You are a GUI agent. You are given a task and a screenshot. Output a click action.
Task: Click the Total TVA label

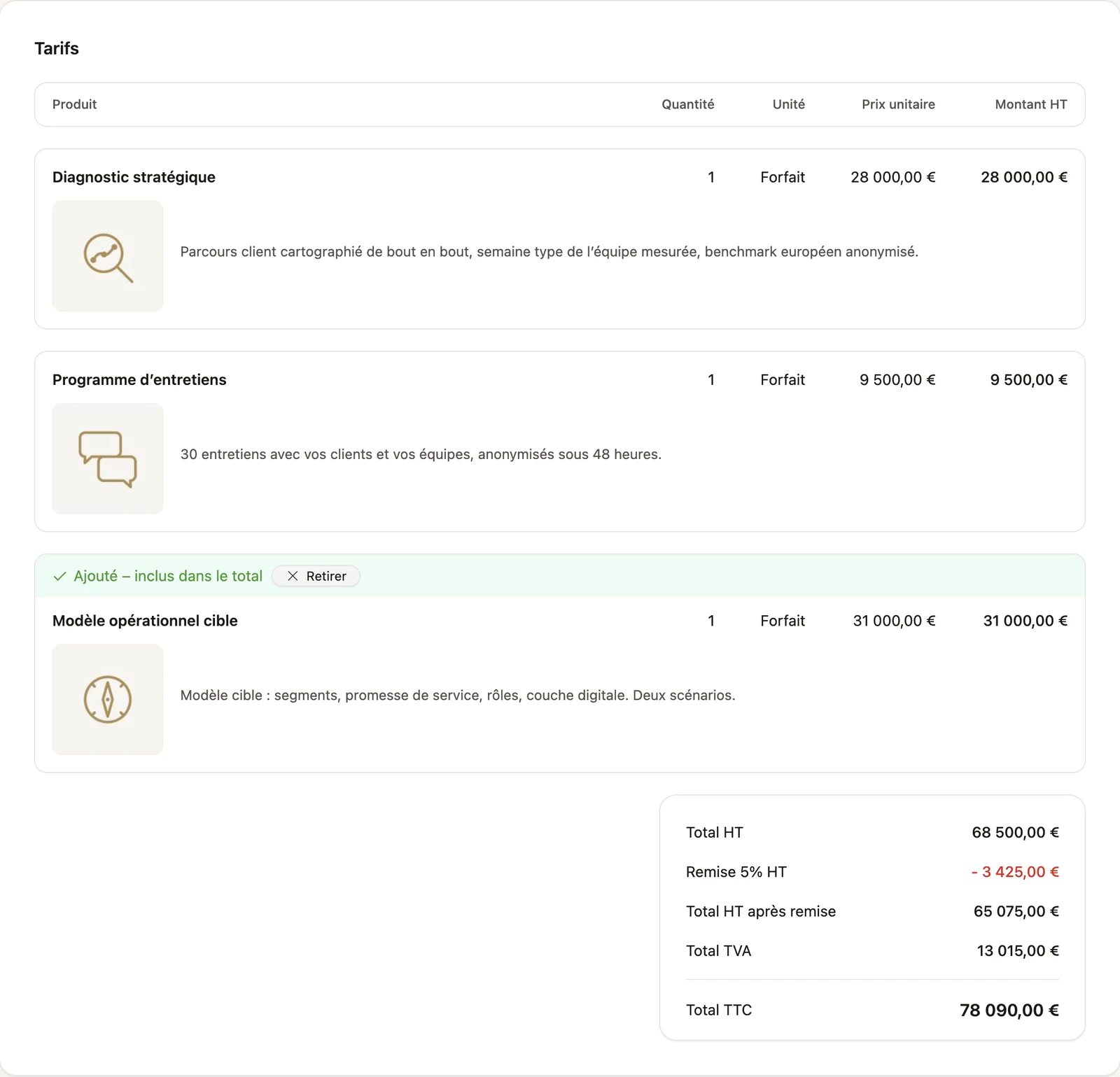pos(718,951)
